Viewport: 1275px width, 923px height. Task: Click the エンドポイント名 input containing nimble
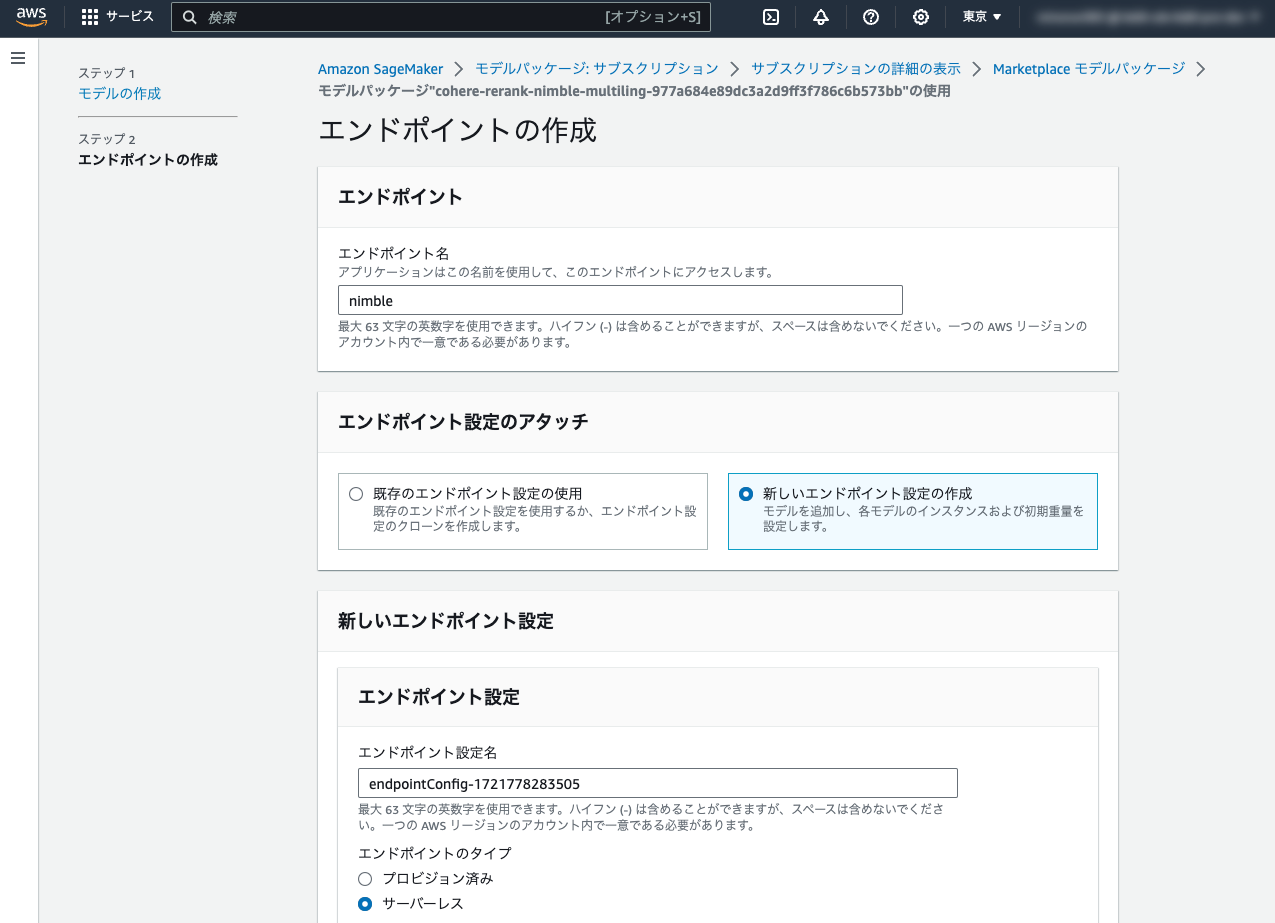tap(620, 300)
